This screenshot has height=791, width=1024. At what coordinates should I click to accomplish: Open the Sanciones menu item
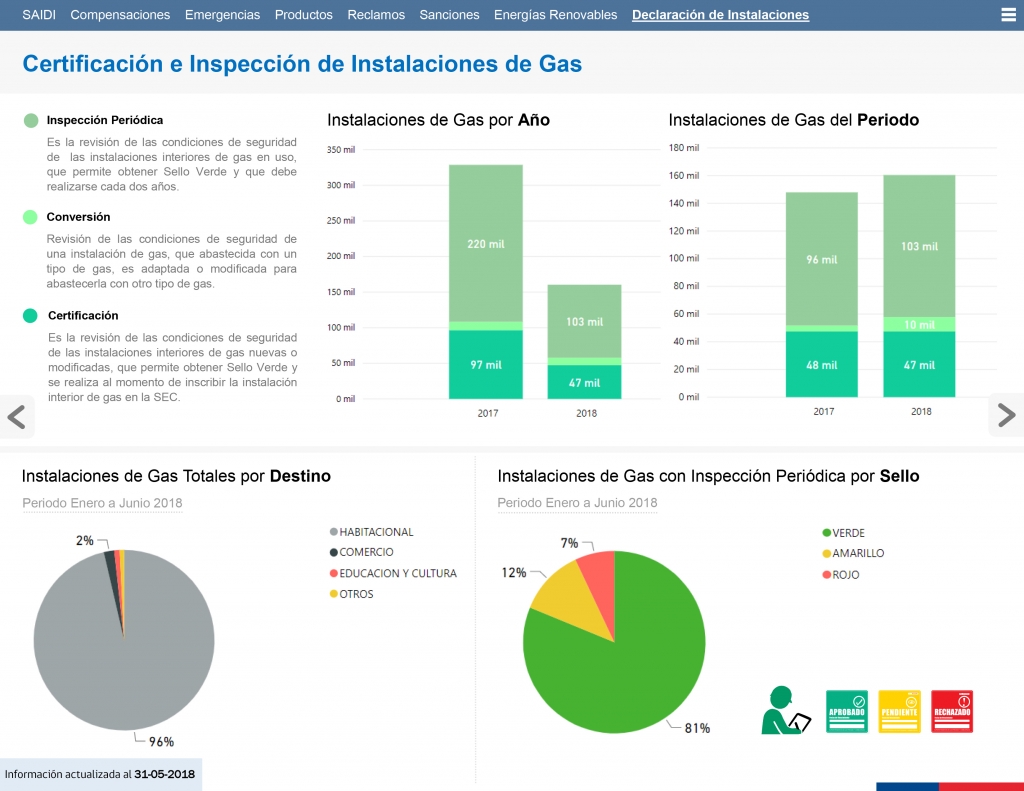449,15
